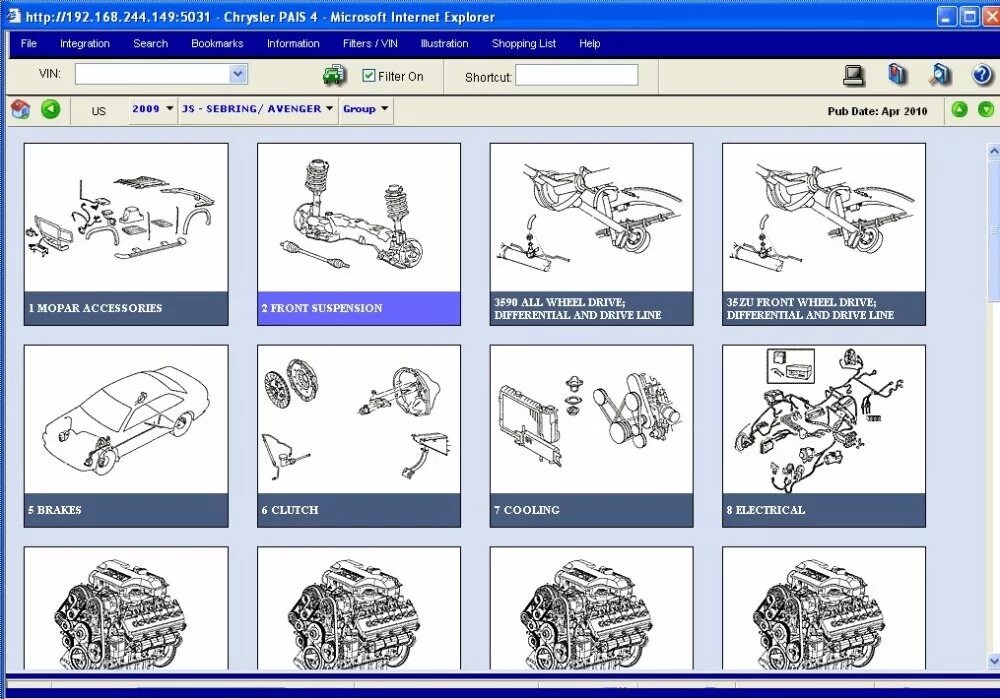Open 3590 ALL WHEEL DRIVE differential label
The image size is (1000, 699).
click(591, 309)
